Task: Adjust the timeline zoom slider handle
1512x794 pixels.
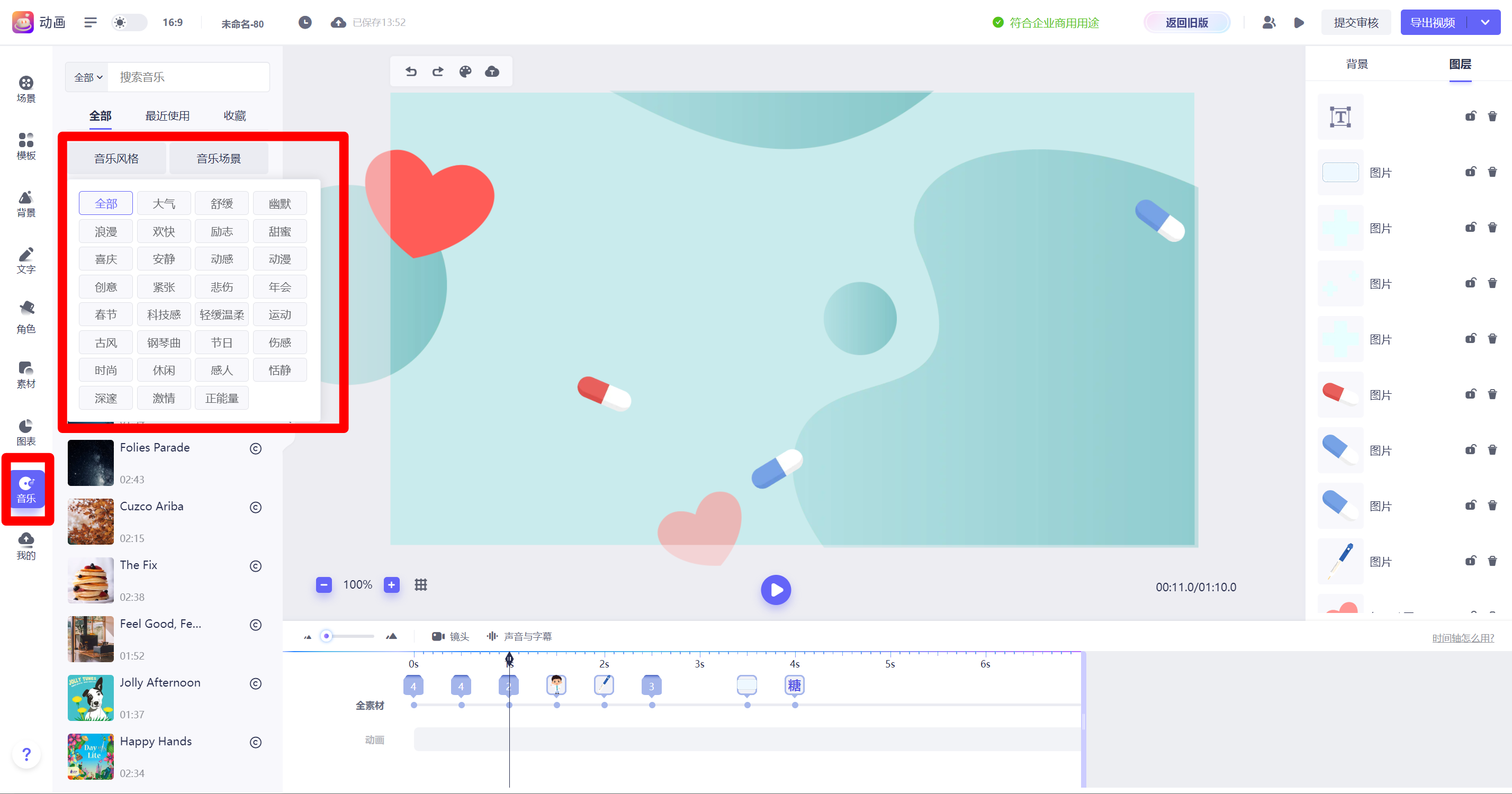Action: tap(326, 636)
